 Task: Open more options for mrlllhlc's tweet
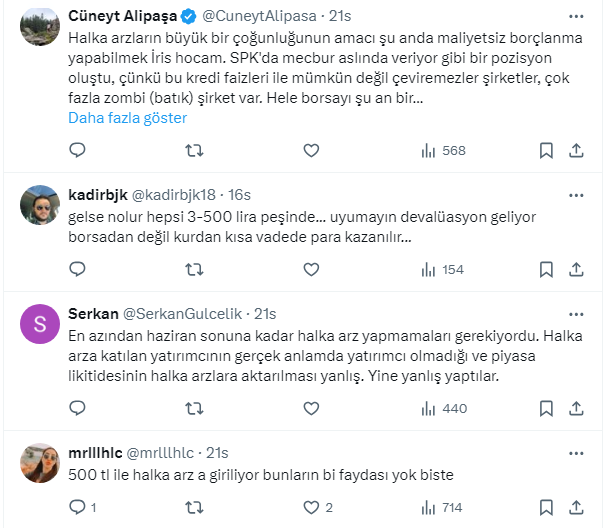tap(576, 452)
